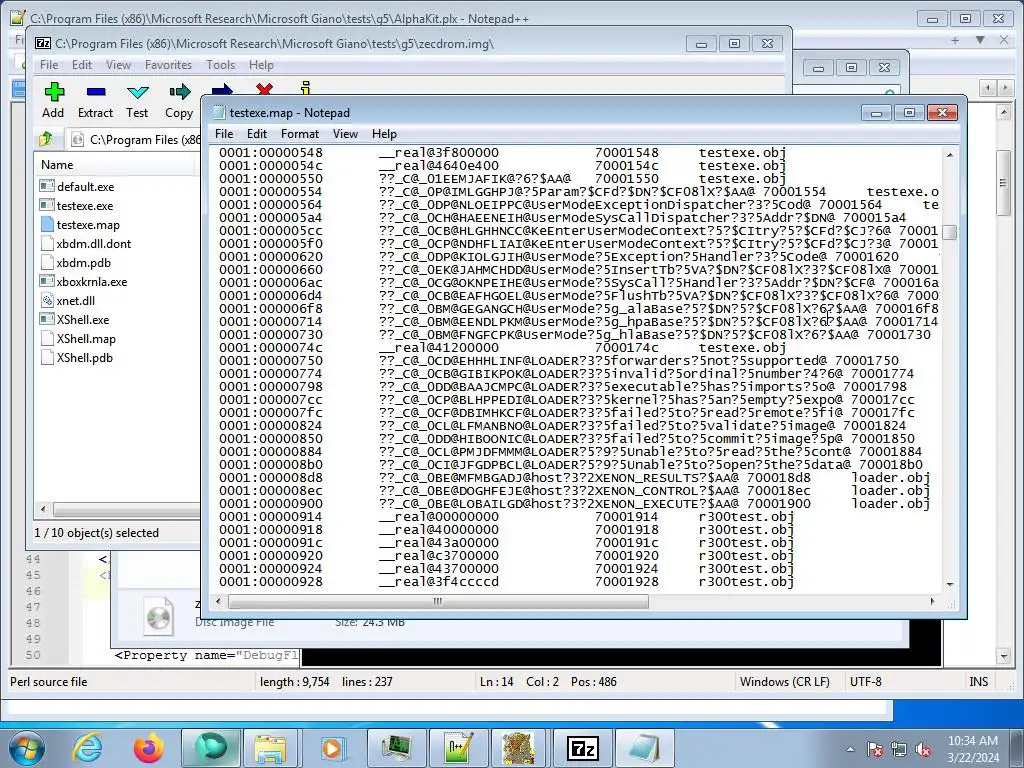Click Notepad vertical scrollbar down arrow

click(x=950, y=584)
